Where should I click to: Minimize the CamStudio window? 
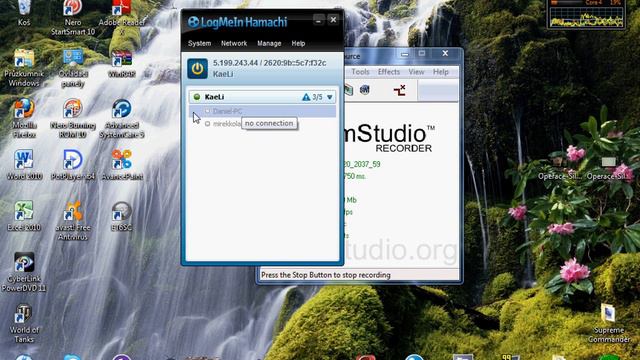404,53
